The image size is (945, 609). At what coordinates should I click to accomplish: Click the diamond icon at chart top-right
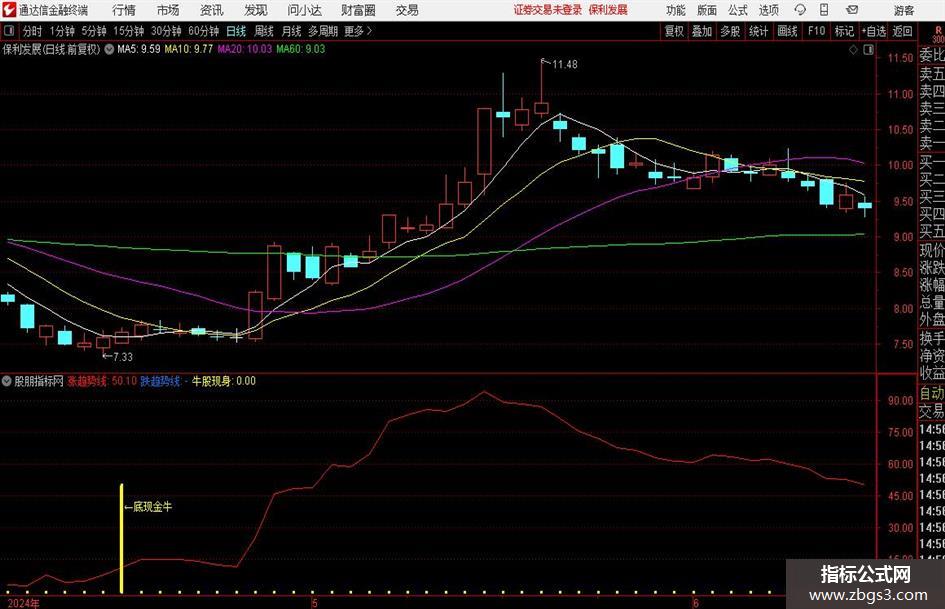(853, 50)
